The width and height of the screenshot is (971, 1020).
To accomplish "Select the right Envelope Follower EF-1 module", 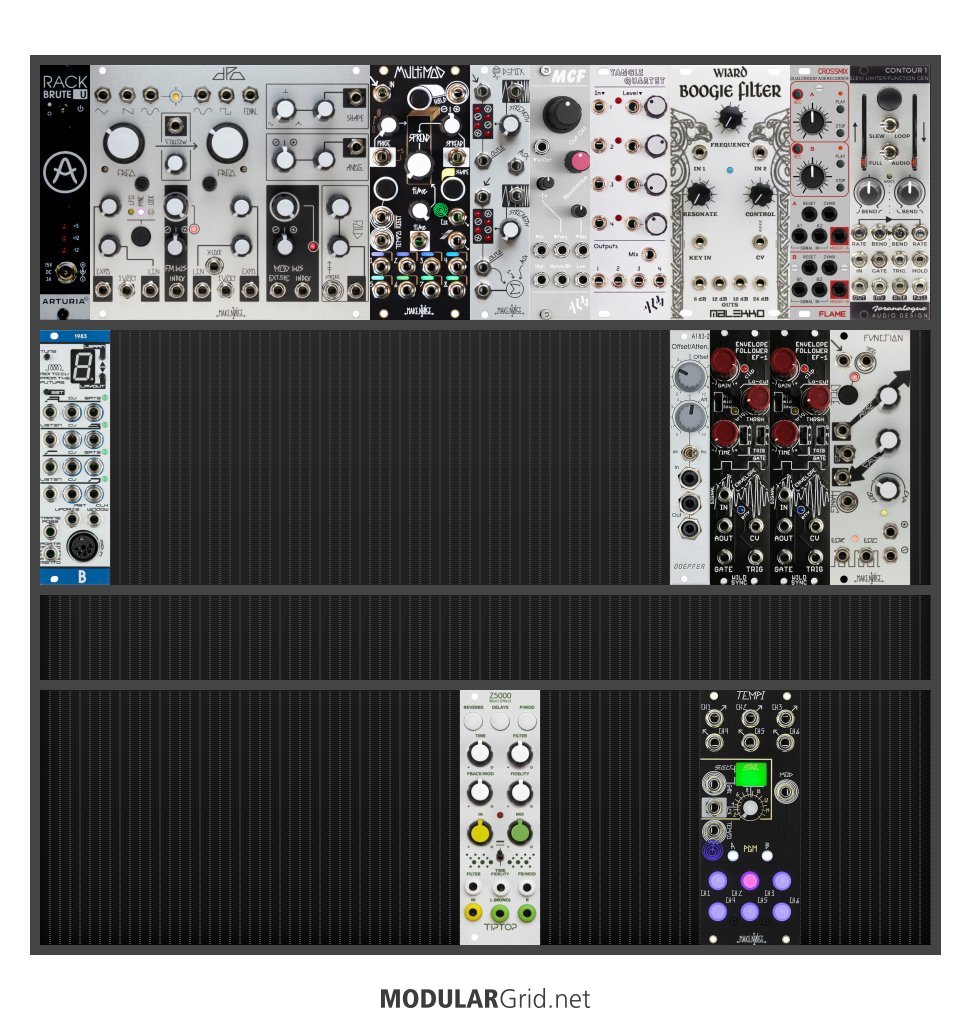I will (800, 457).
